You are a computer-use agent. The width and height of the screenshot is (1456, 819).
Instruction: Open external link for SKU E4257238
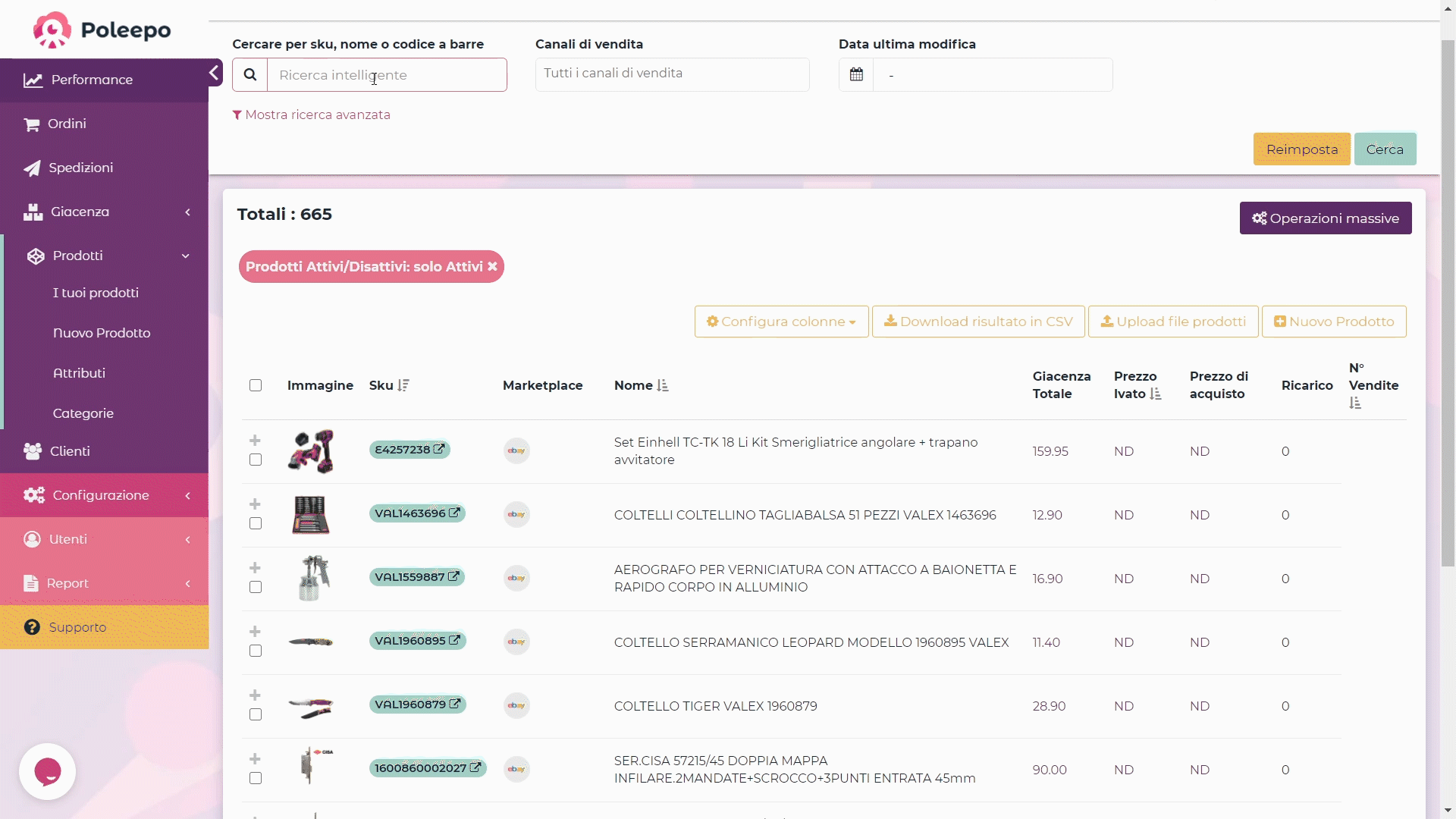click(439, 449)
